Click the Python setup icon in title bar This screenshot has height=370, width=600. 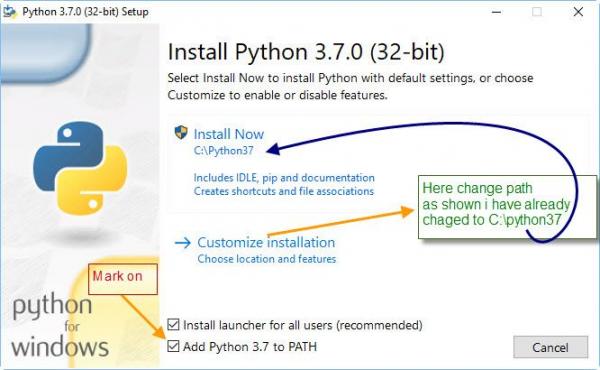point(10,12)
